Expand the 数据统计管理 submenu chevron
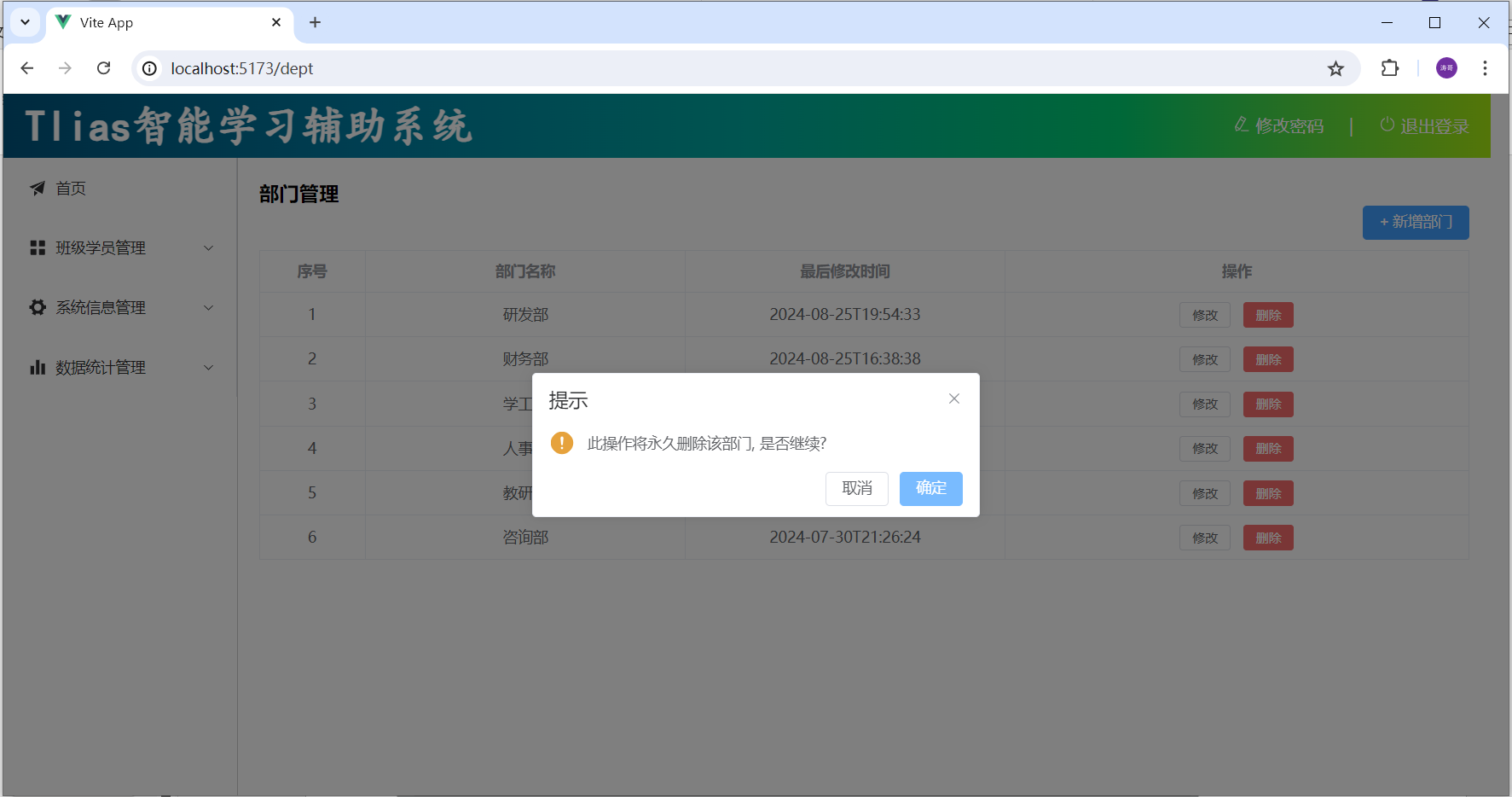Screen dimensions: 1512x797 pyautogui.click(x=208, y=367)
